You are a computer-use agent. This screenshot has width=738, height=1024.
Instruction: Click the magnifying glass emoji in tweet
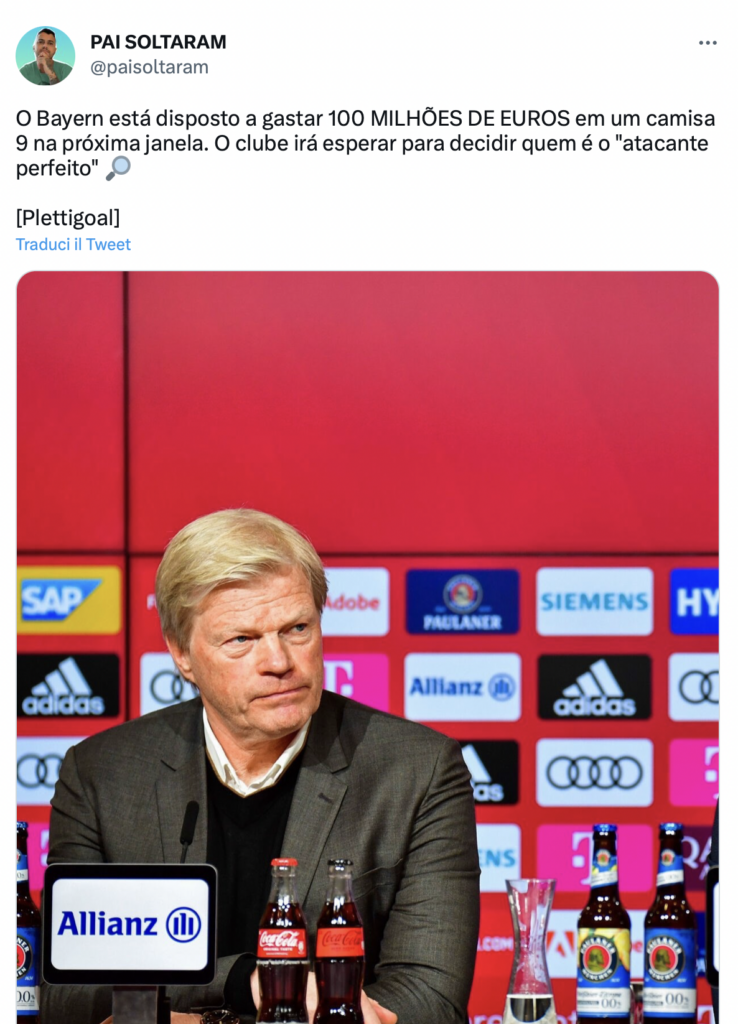coord(118,168)
